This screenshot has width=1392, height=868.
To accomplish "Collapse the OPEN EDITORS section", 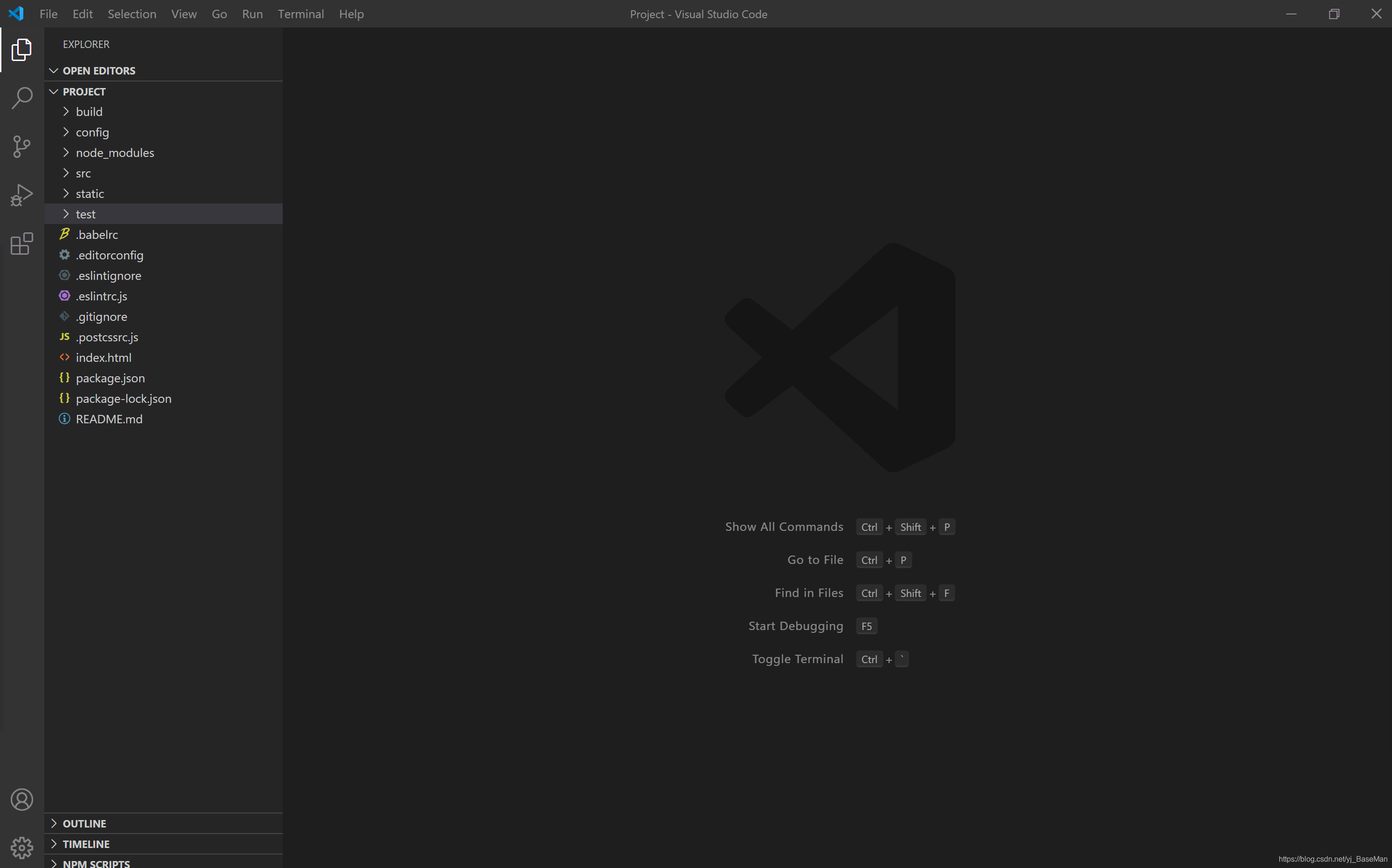I will 99,71.
